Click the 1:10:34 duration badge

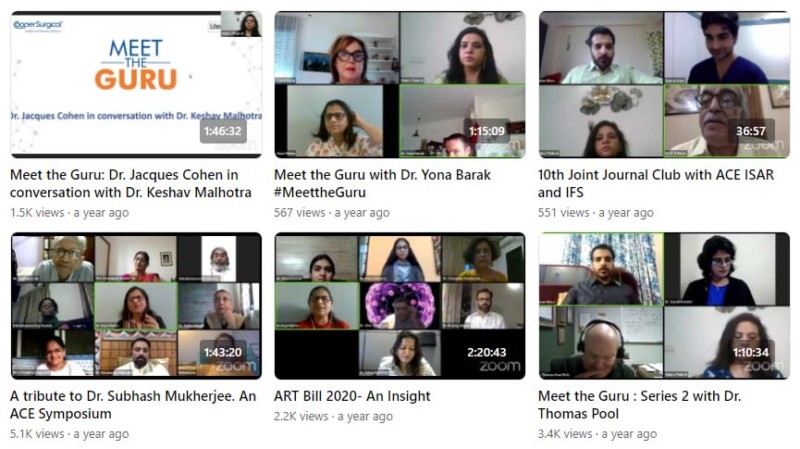751,353
